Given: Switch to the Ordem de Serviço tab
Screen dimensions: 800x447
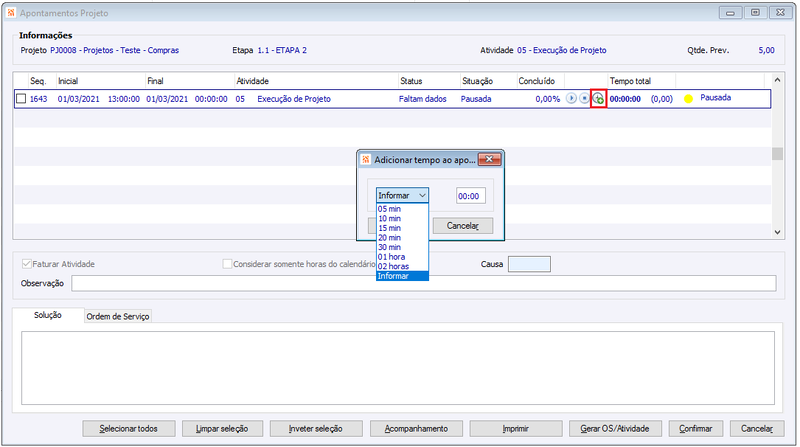Looking at the screenshot, I should (118, 316).
